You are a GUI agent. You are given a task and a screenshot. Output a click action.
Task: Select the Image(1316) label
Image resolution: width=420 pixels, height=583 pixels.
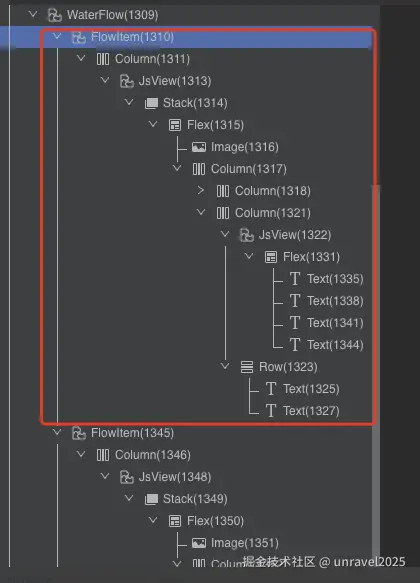click(245, 147)
